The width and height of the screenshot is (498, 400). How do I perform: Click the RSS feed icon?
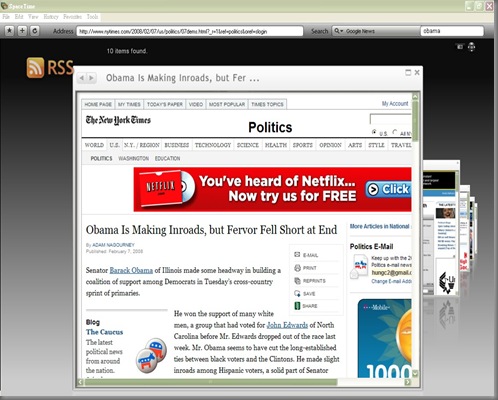point(35,67)
